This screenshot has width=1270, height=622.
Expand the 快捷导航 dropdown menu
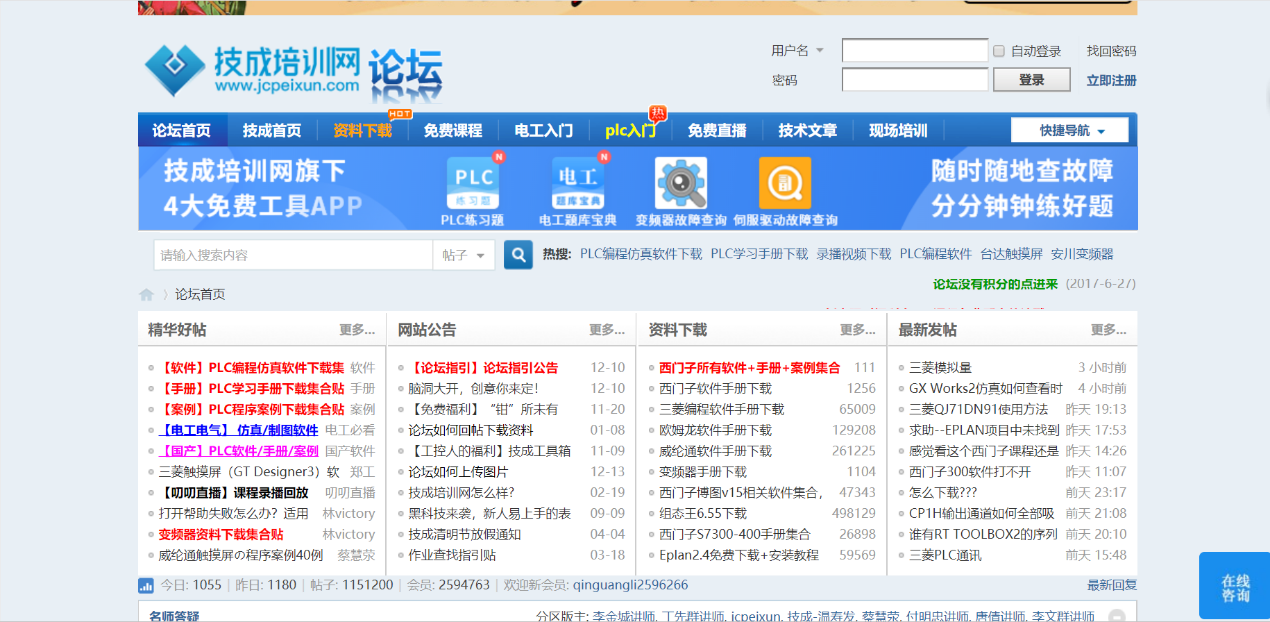click(x=1069, y=129)
